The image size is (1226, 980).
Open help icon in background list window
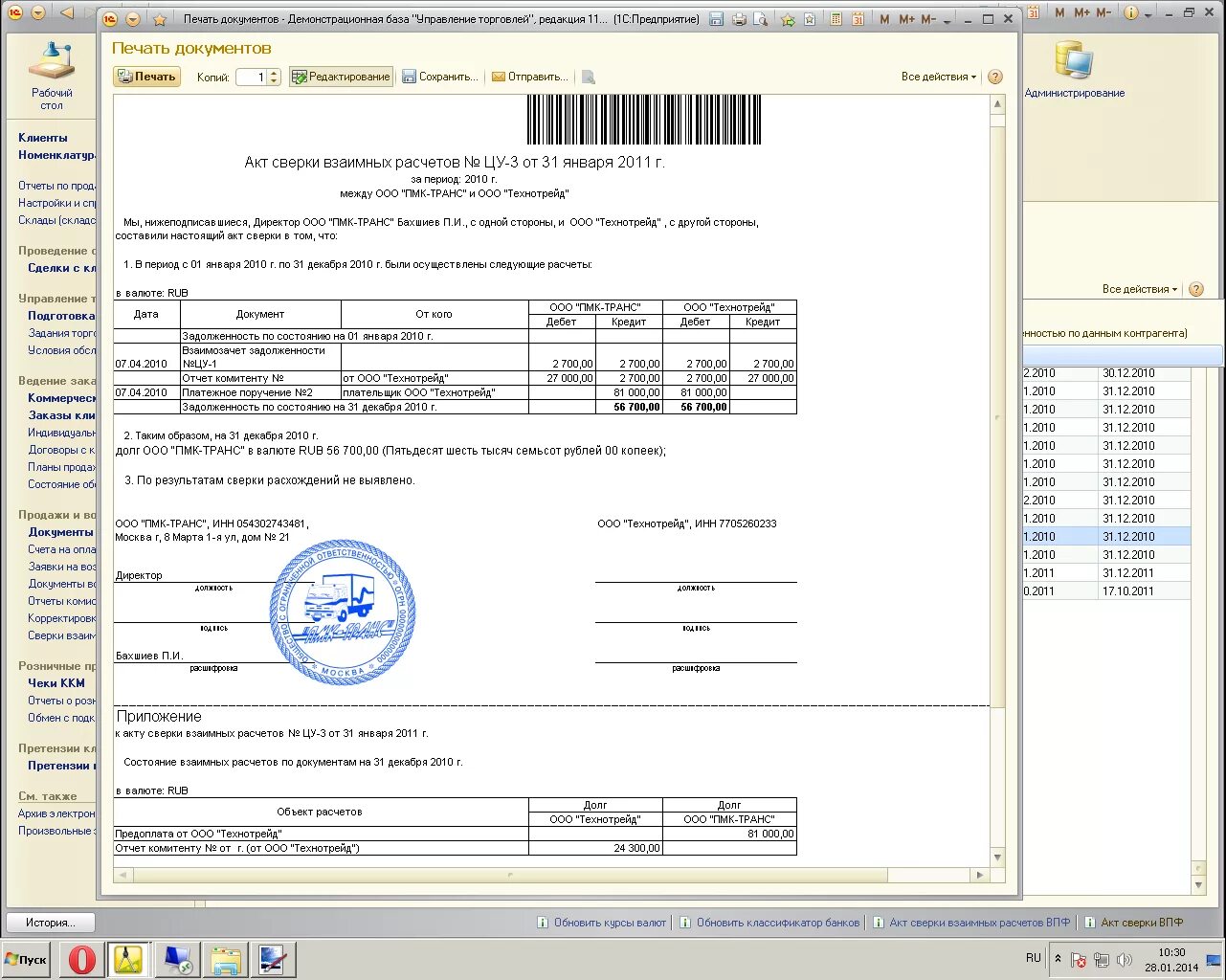coord(1196,289)
